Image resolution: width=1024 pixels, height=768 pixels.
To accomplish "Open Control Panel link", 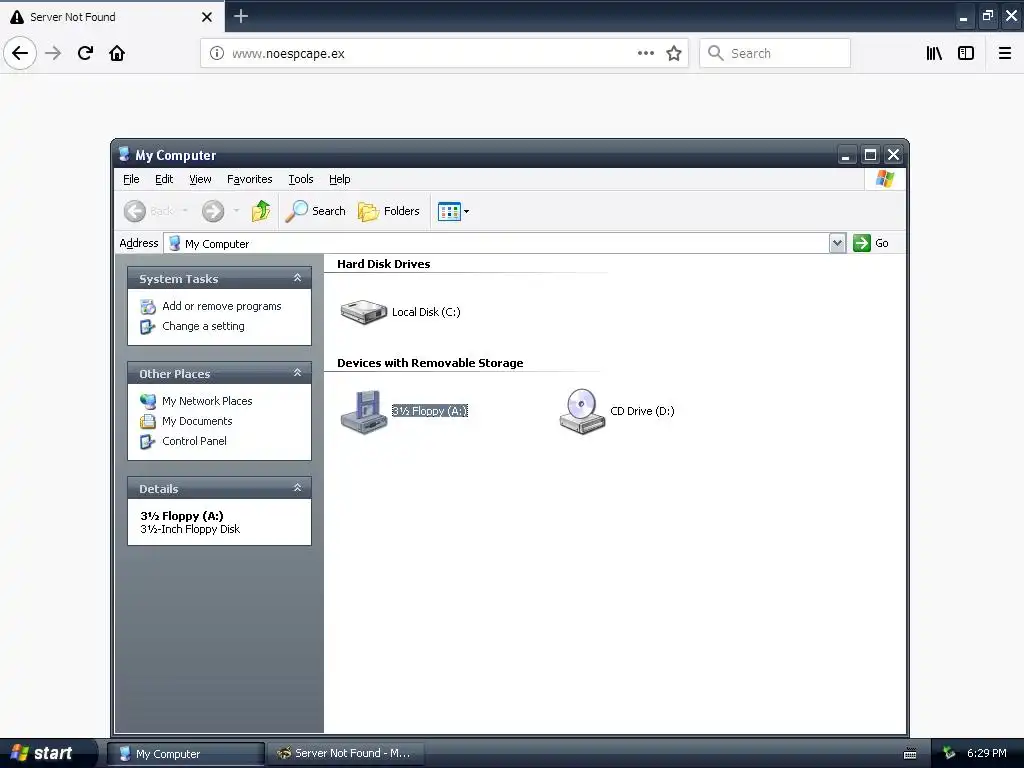I will (194, 441).
